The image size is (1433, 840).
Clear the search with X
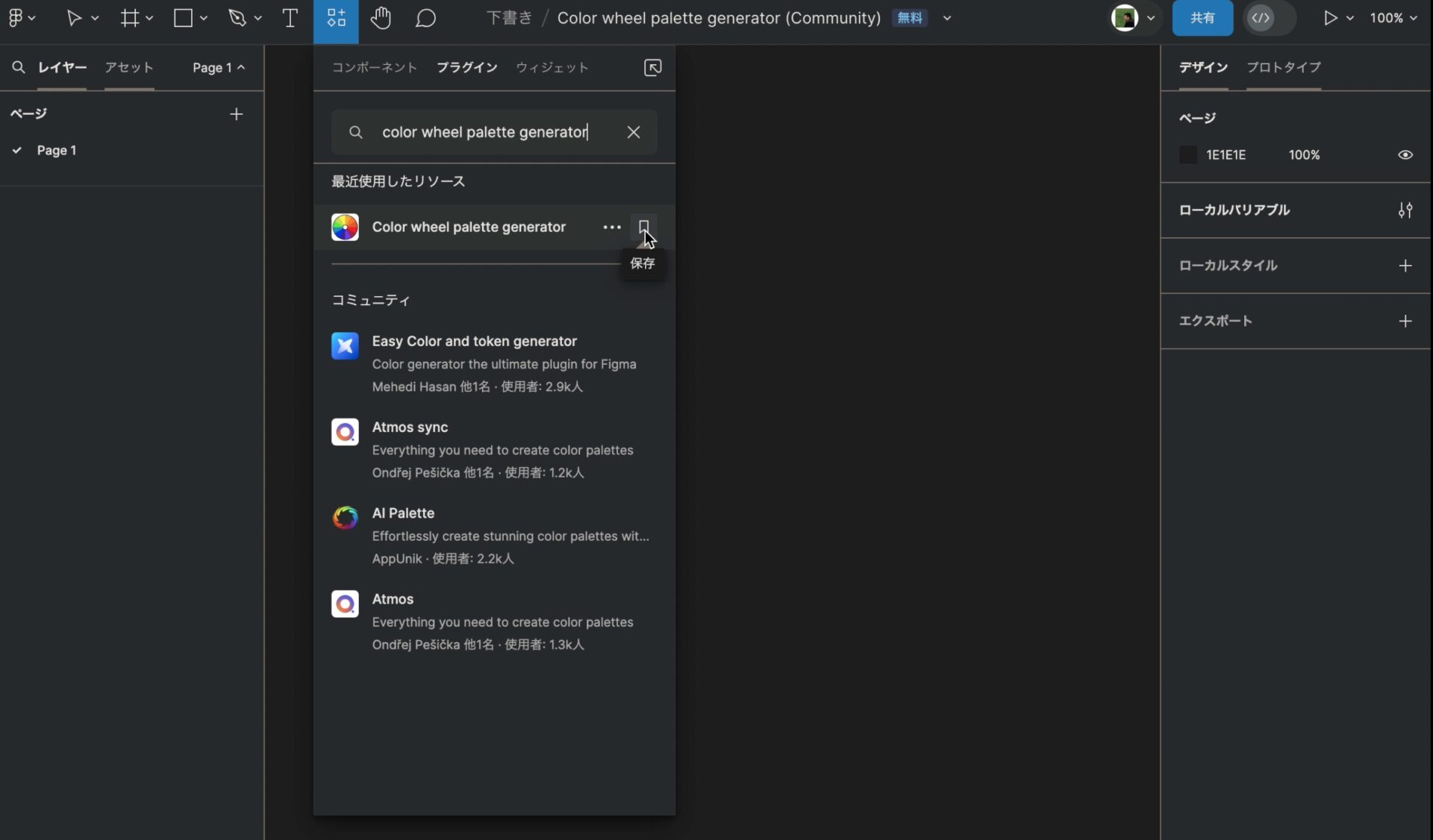634,132
